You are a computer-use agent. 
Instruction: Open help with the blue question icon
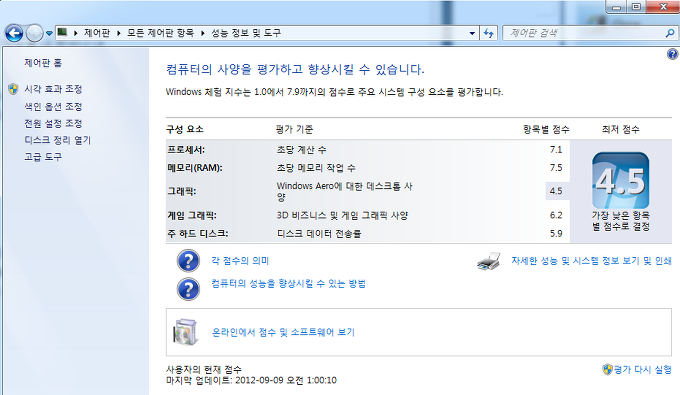click(672, 54)
